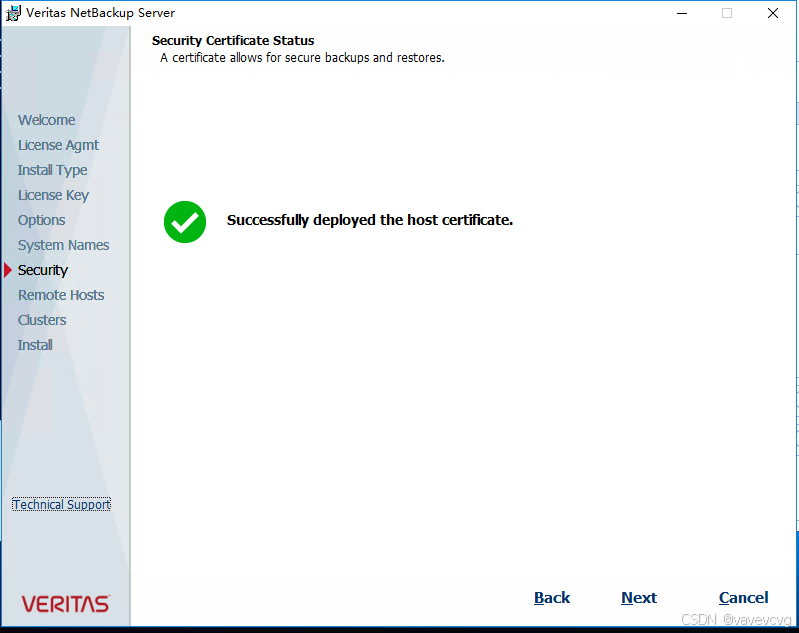Select the Options step
799x633 pixels.
pos(41,220)
